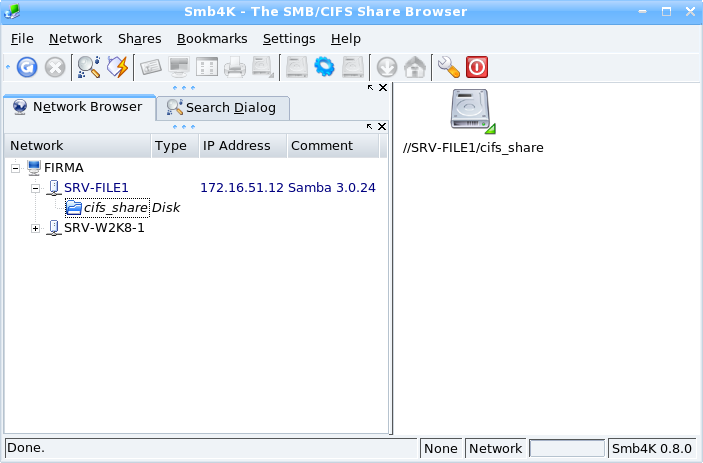Click the Smb4K 0.8.0 version label
Viewport: 703px width, 463px height.
pyautogui.click(x=651, y=448)
